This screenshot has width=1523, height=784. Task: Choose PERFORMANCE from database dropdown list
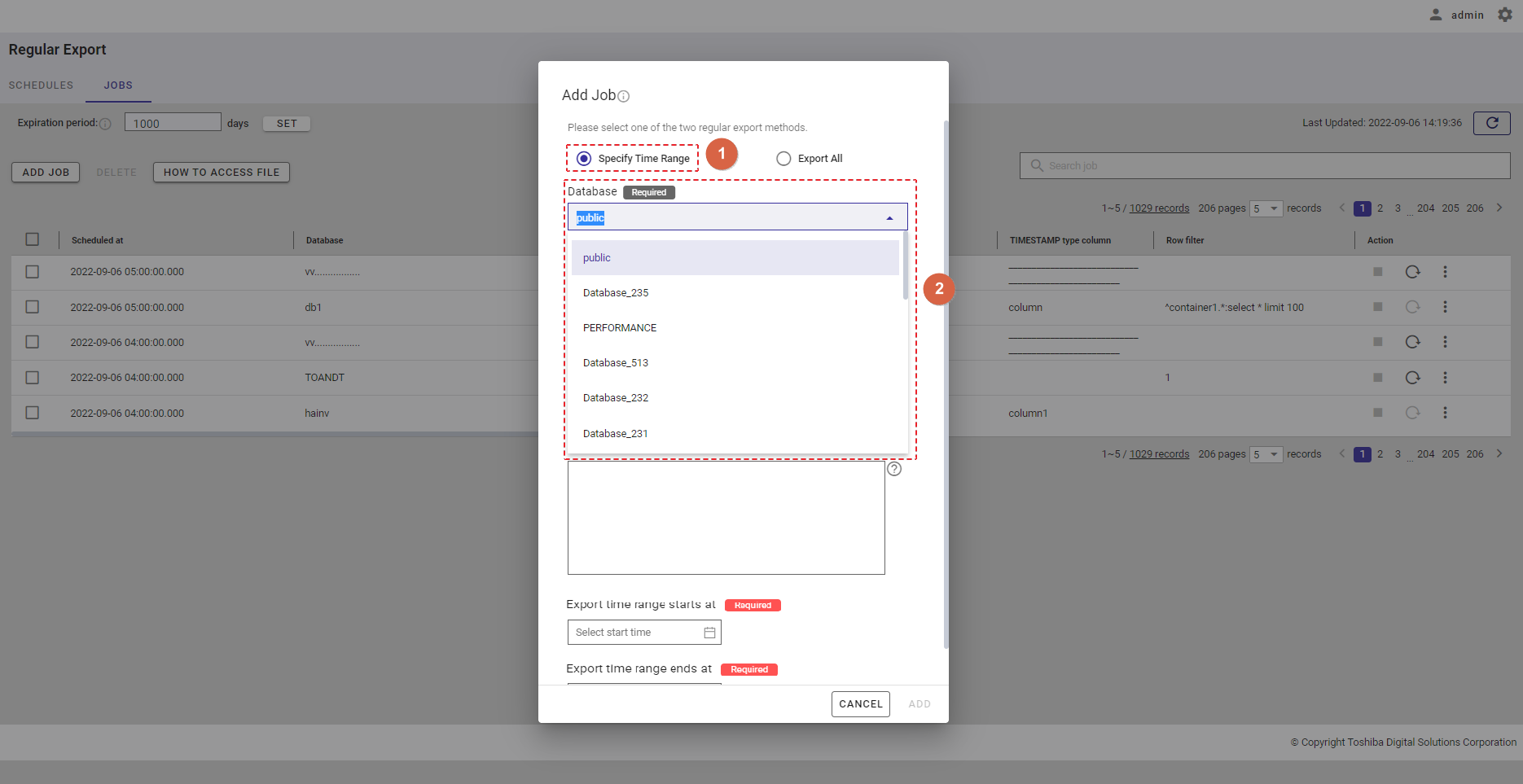click(620, 328)
